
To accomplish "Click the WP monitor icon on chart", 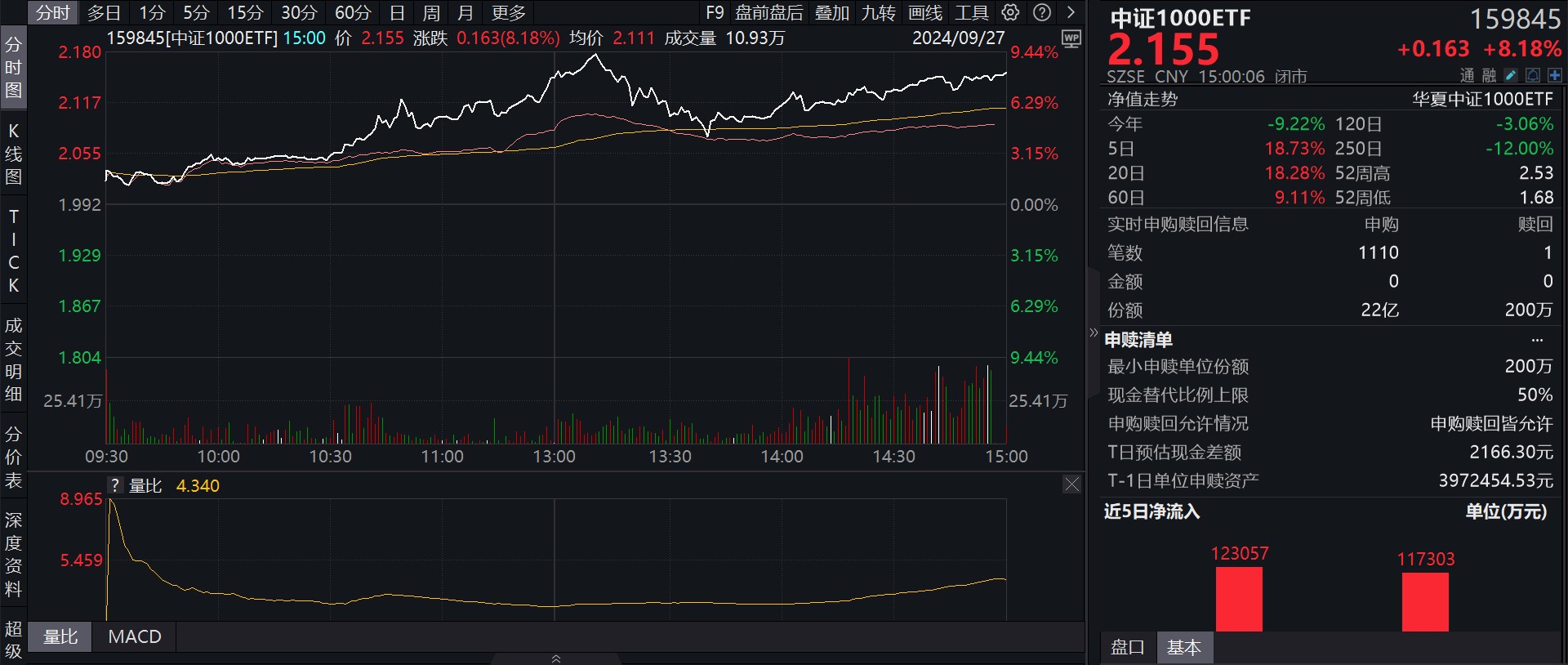I will click(x=1071, y=38).
